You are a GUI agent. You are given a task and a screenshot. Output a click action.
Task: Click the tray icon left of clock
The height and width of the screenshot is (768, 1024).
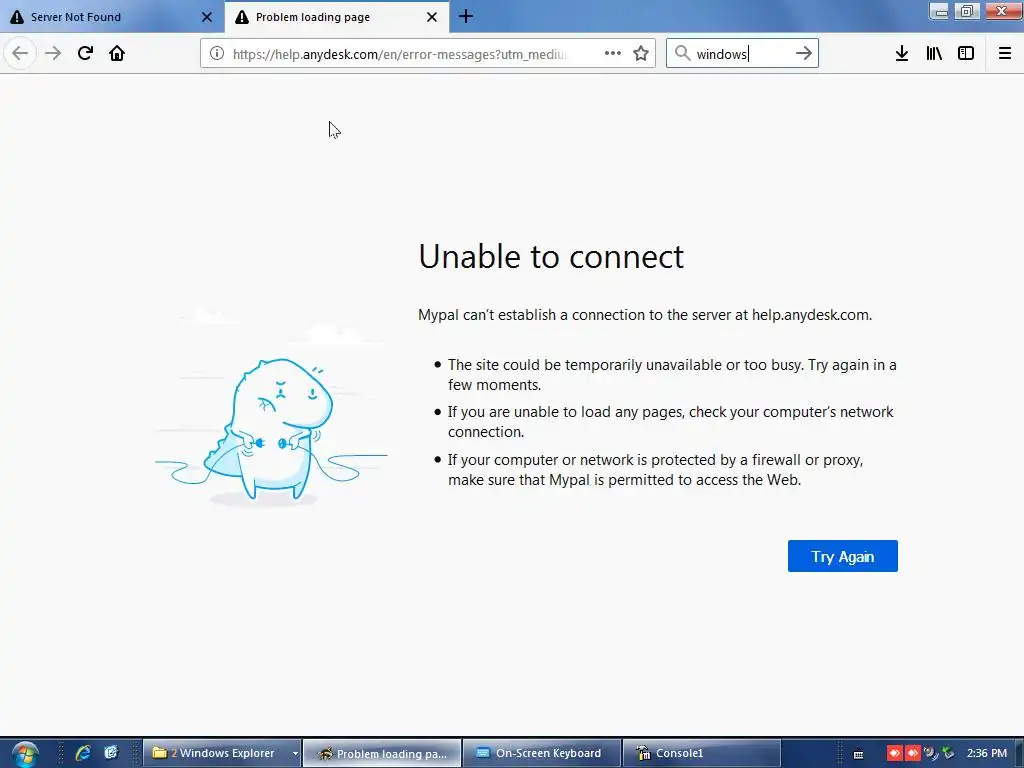(x=948, y=754)
